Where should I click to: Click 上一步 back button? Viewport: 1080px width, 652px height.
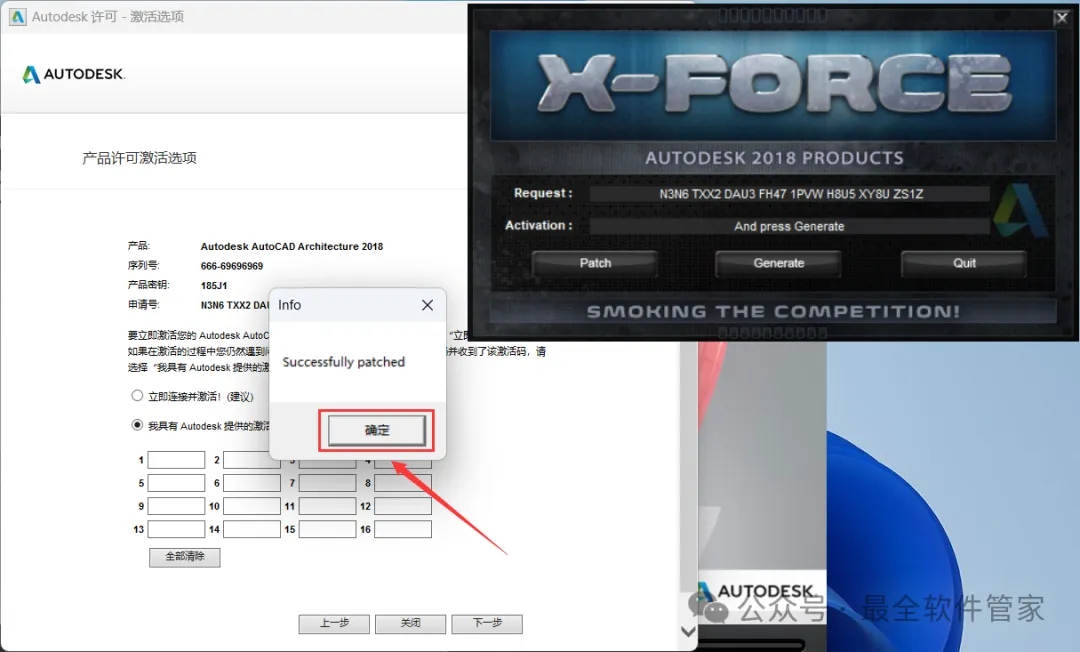coord(334,624)
